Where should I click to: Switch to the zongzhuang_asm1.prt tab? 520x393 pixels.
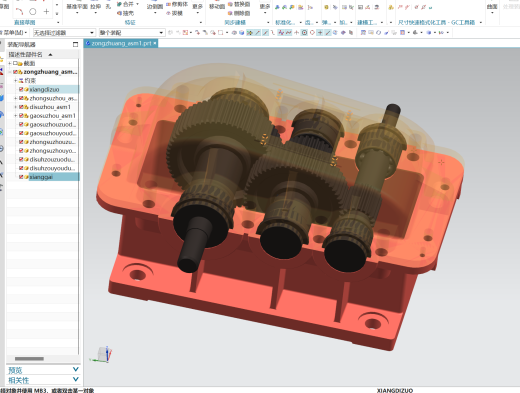point(121,43)
